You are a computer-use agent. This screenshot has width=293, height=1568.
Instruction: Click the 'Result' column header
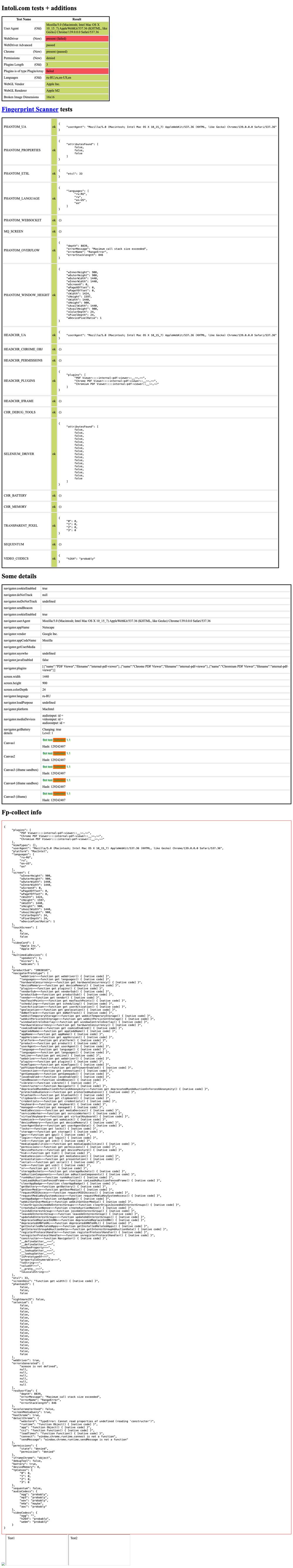pos(77,20)
